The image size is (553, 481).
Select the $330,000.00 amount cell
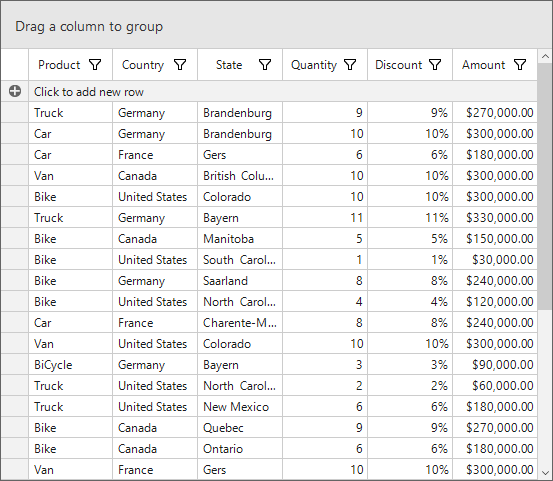495,218
